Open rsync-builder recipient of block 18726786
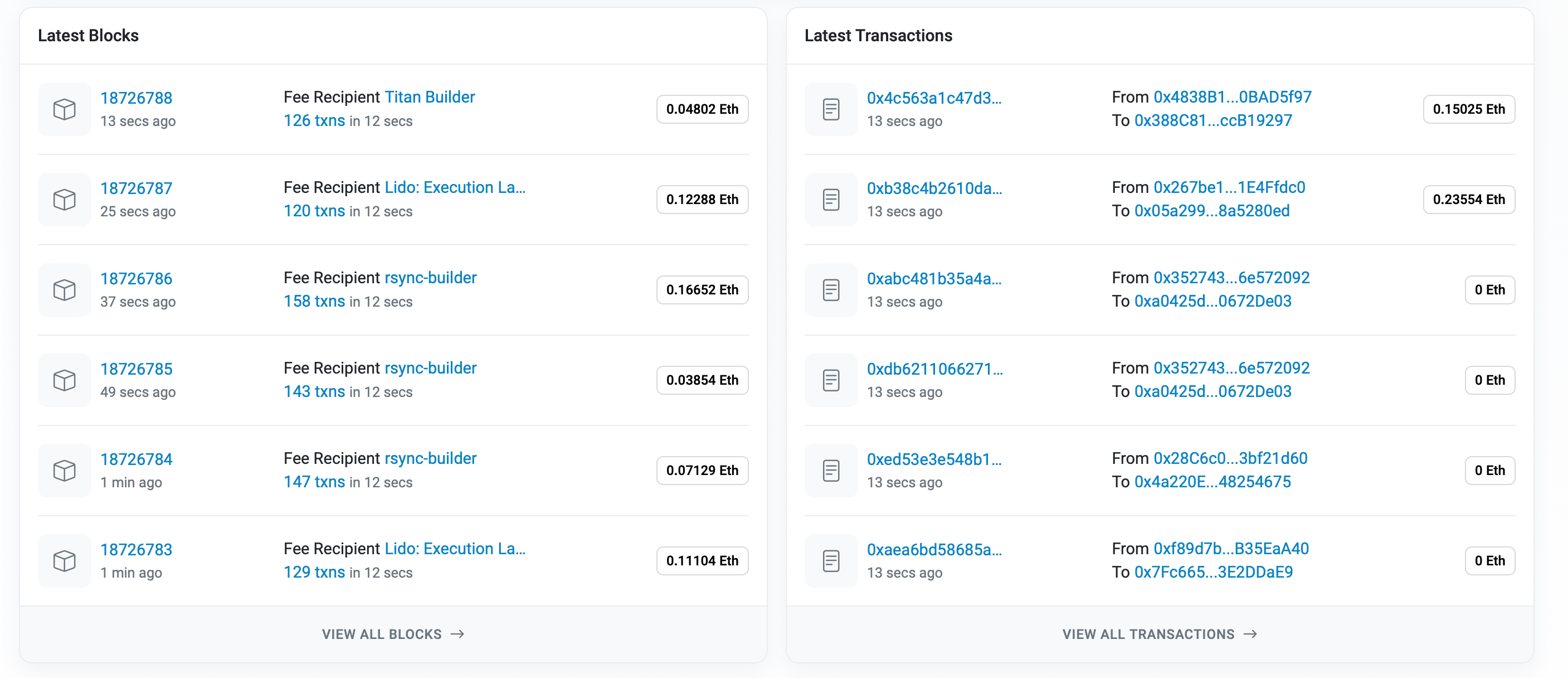This screenshot has height=678, width=1568. (431, 278)
